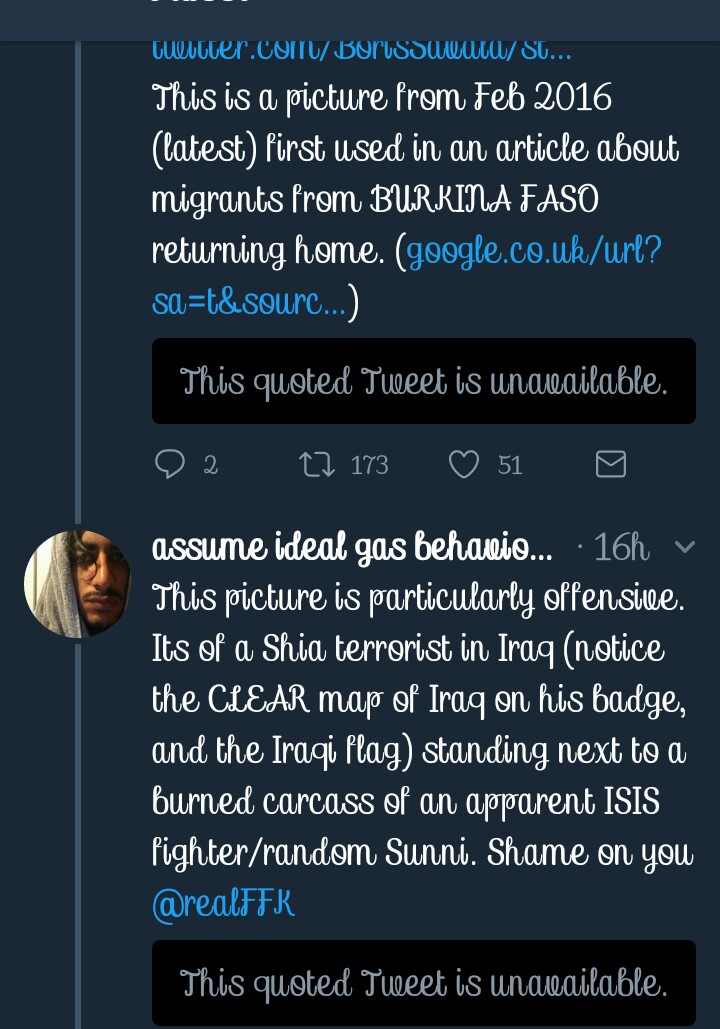Tap the retweet arrows icon
This screenshot has width=720, height=1029.
tap(318, 465)
